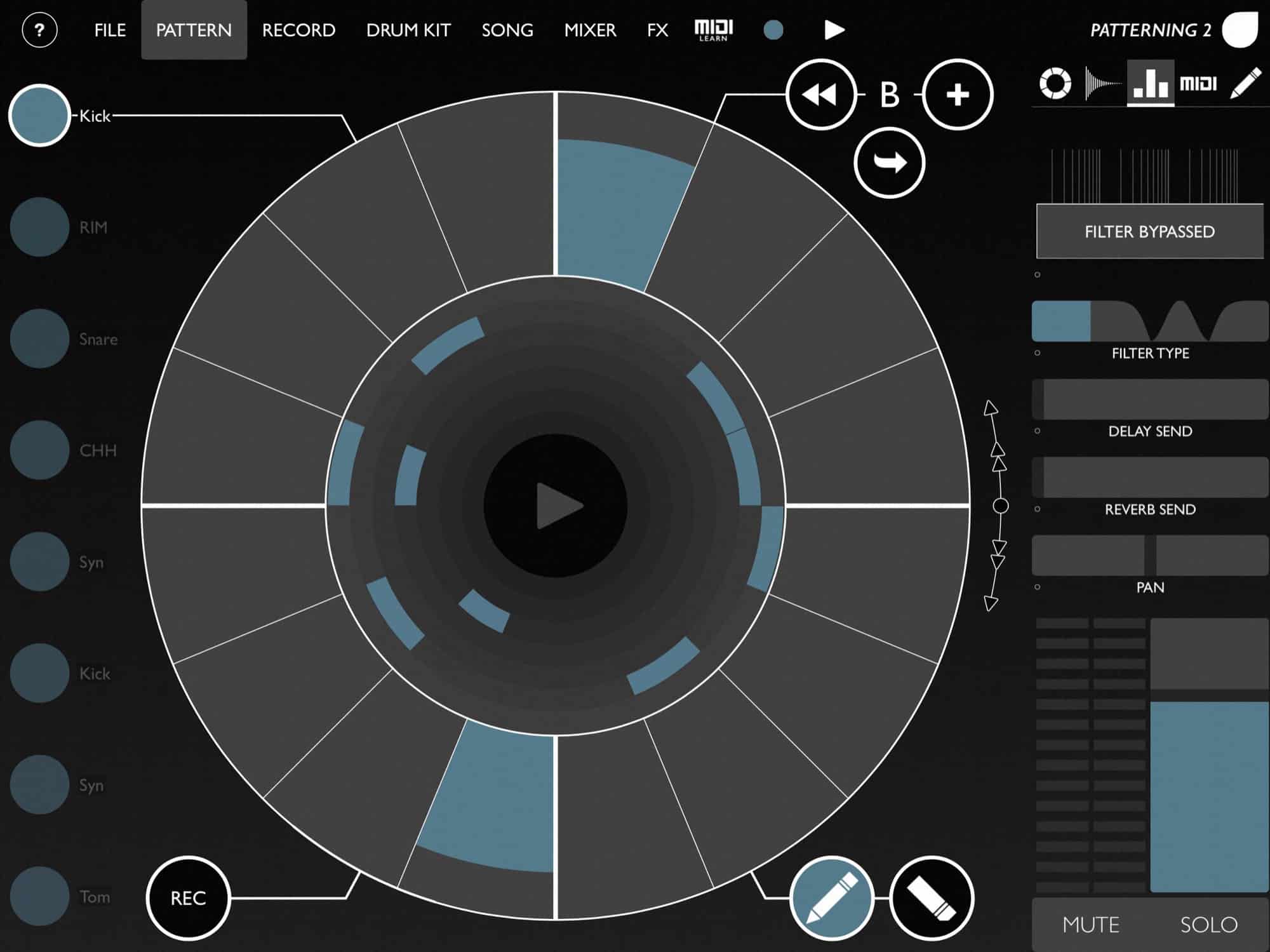This screenshot has width=1270, height=952.
Task: Open the FILE menu
Action: tap(110, 30)
